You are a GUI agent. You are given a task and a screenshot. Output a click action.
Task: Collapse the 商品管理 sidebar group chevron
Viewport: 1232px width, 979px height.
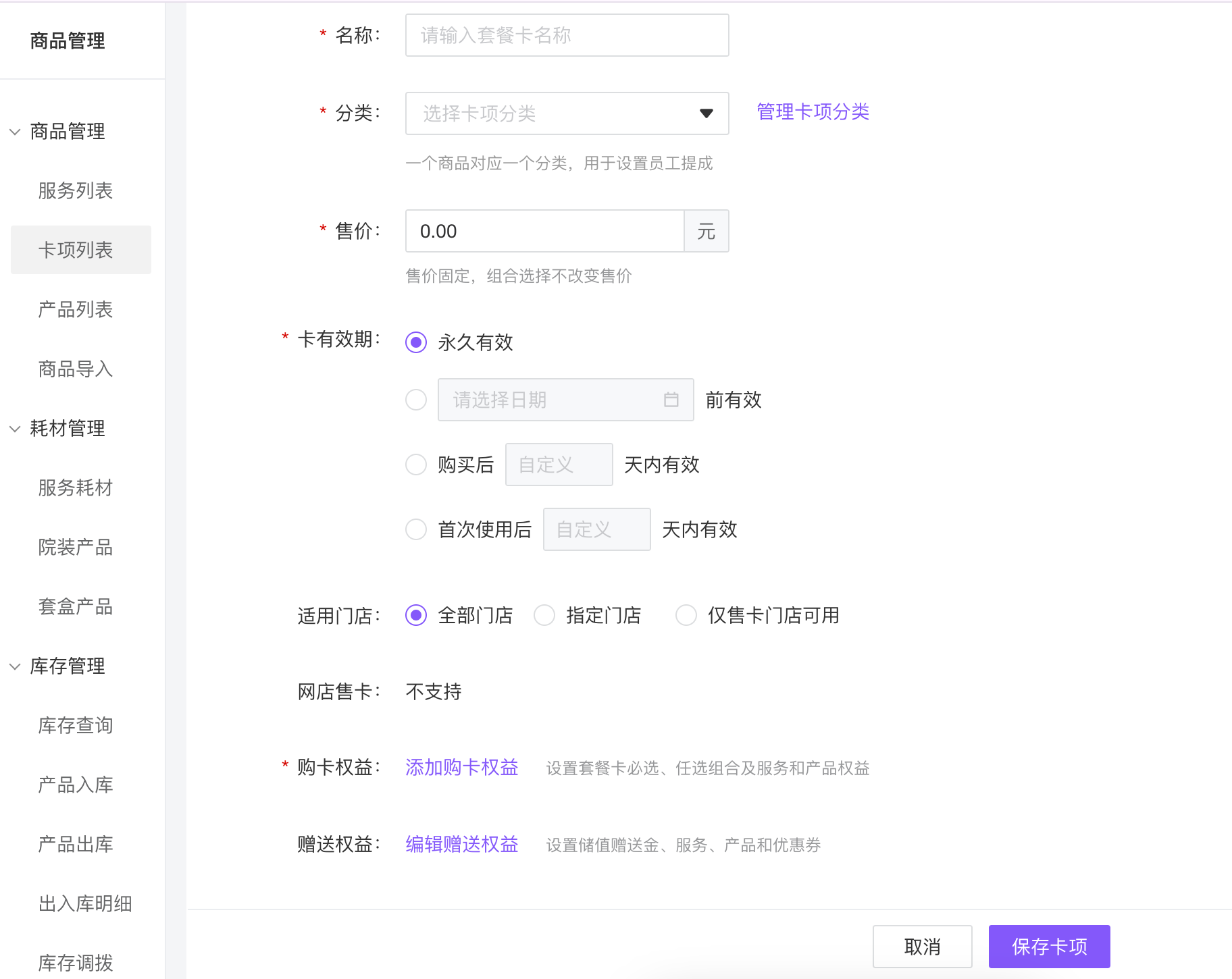[x=15, y=132]
